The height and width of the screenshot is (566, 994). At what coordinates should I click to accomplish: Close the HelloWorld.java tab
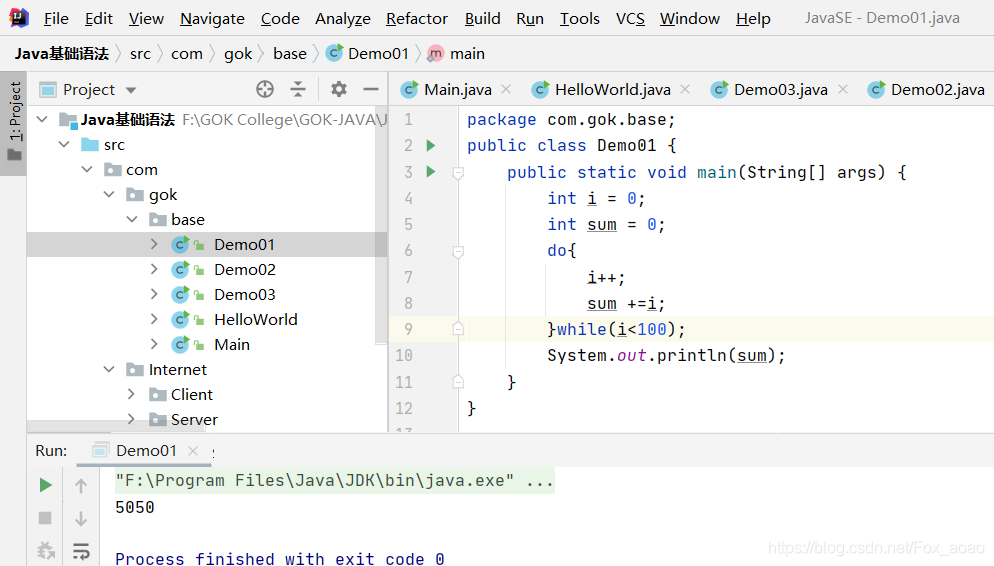685,89
